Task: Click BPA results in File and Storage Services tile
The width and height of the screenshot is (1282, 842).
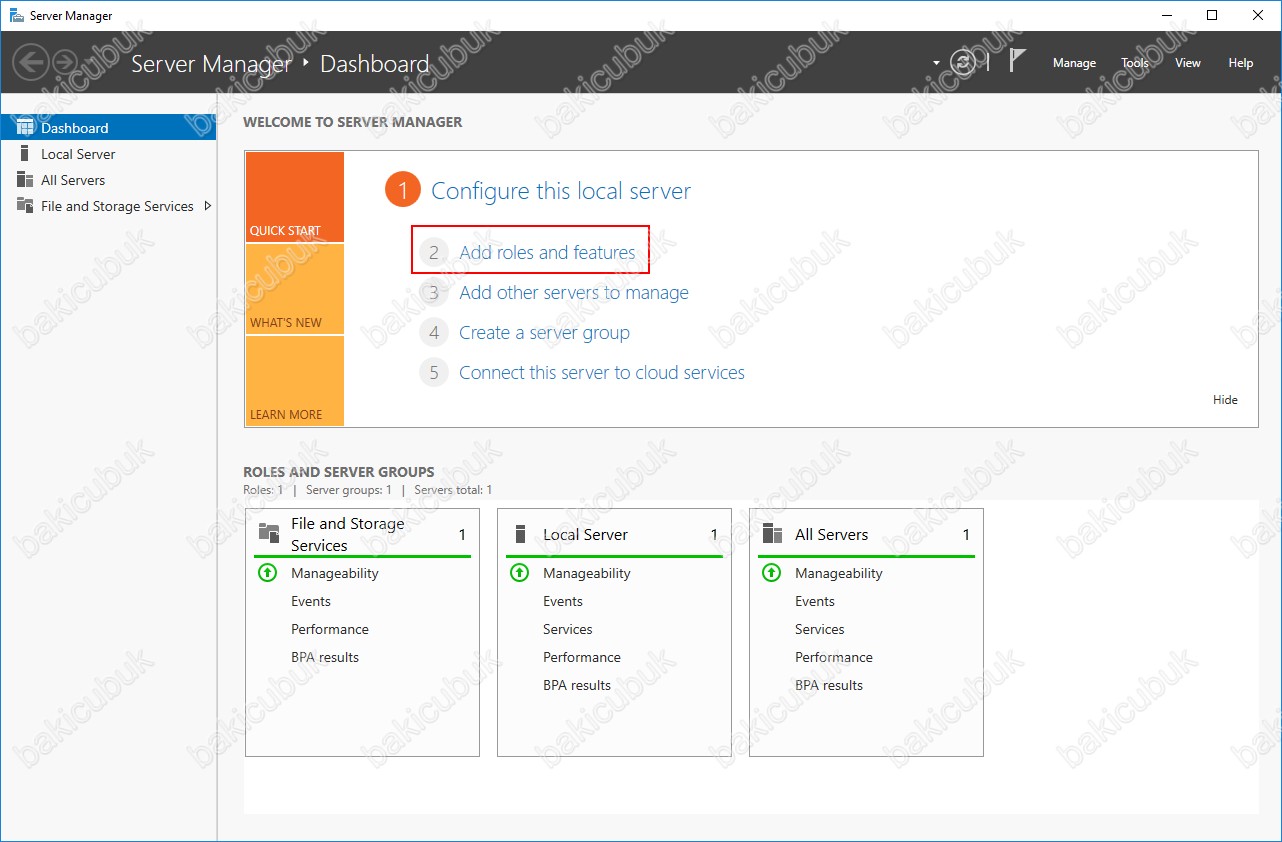Action: (325, 657)
